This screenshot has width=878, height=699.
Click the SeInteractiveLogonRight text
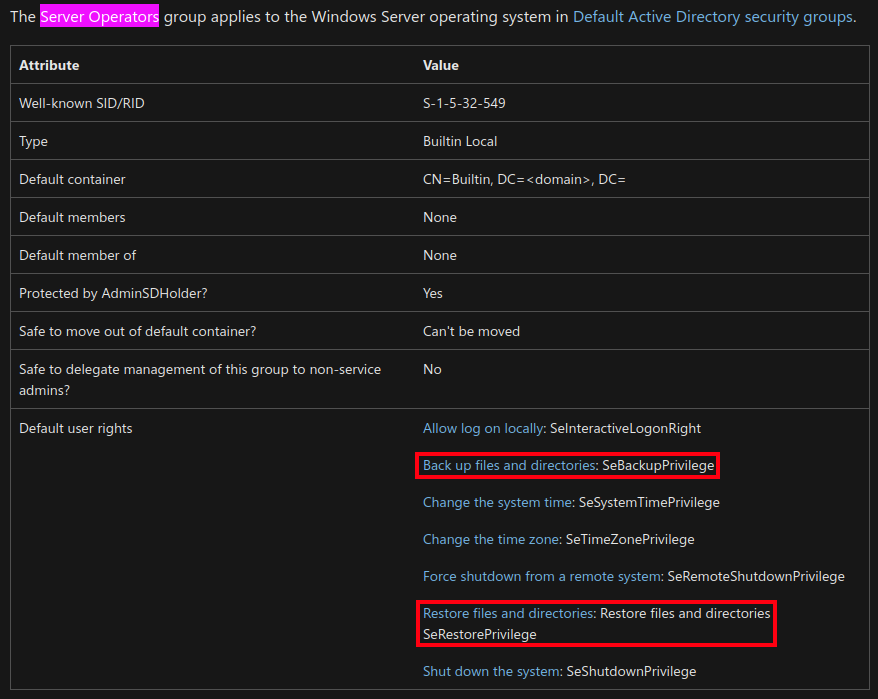pyautogui.click(x=625, y=428)
